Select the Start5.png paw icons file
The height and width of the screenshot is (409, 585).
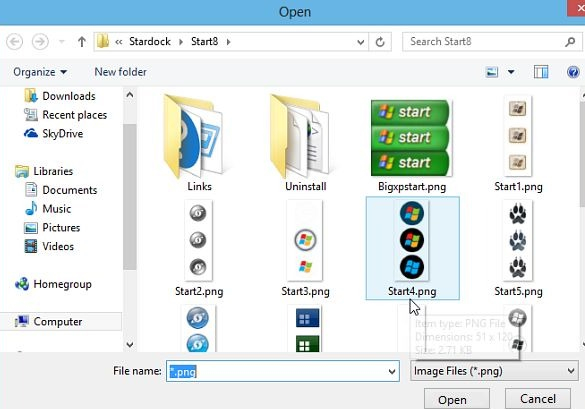pos(518,249)
